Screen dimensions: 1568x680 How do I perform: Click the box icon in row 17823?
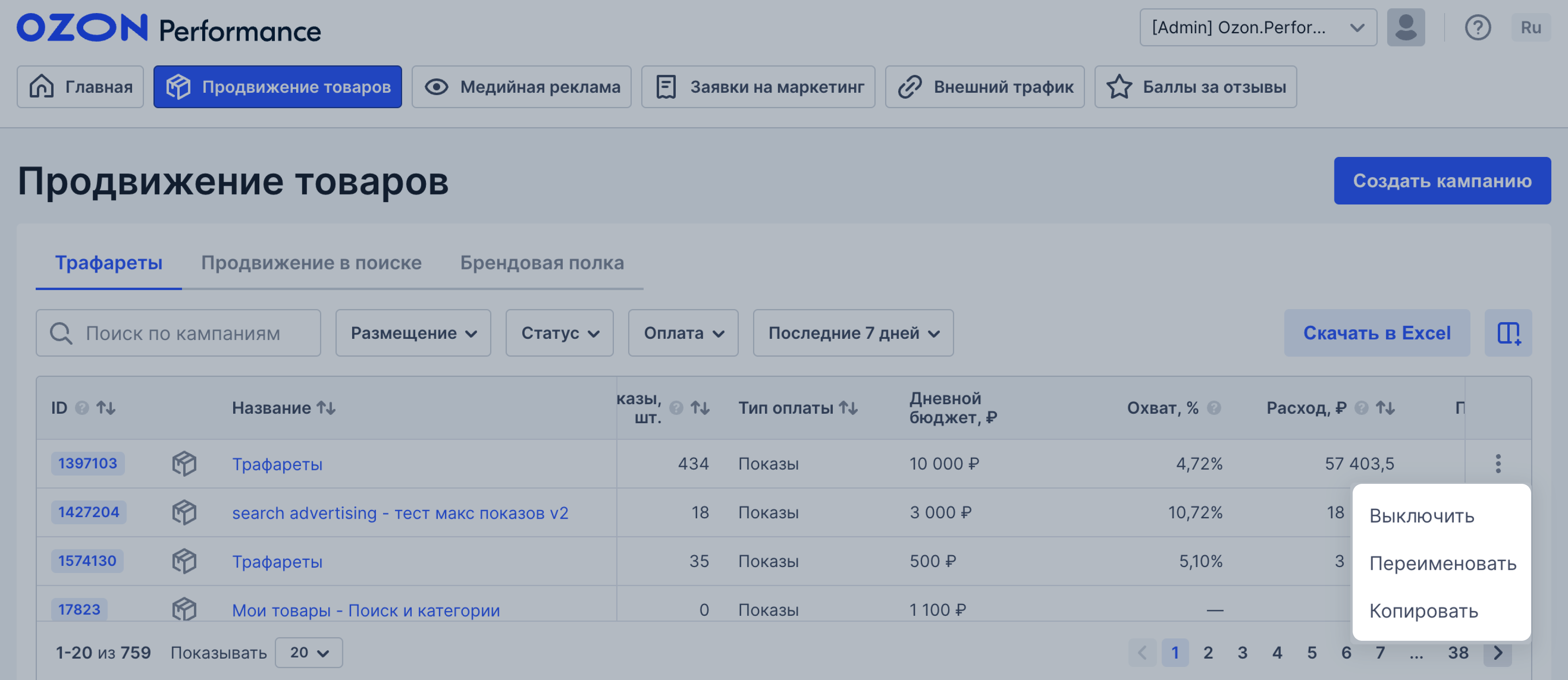tap(184, 609)
